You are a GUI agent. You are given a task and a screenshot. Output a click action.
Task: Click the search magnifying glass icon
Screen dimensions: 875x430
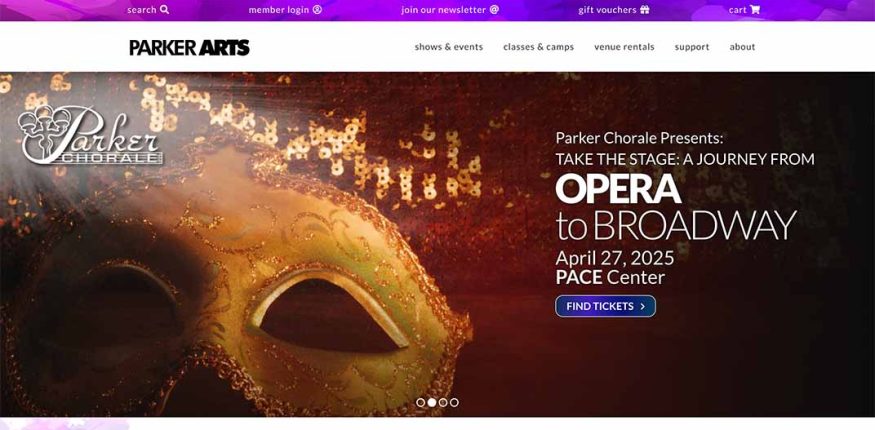click(x=164, y=9)
